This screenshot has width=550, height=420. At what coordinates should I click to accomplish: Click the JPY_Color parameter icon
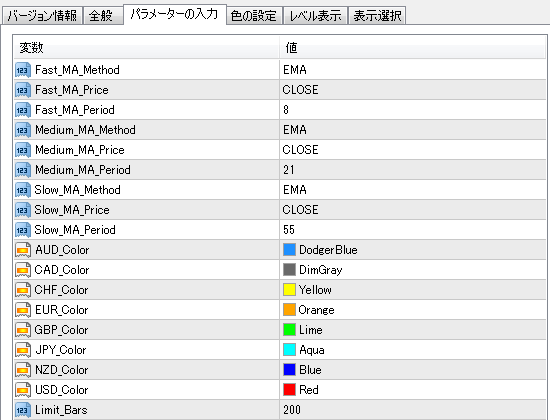click(23, 350)
